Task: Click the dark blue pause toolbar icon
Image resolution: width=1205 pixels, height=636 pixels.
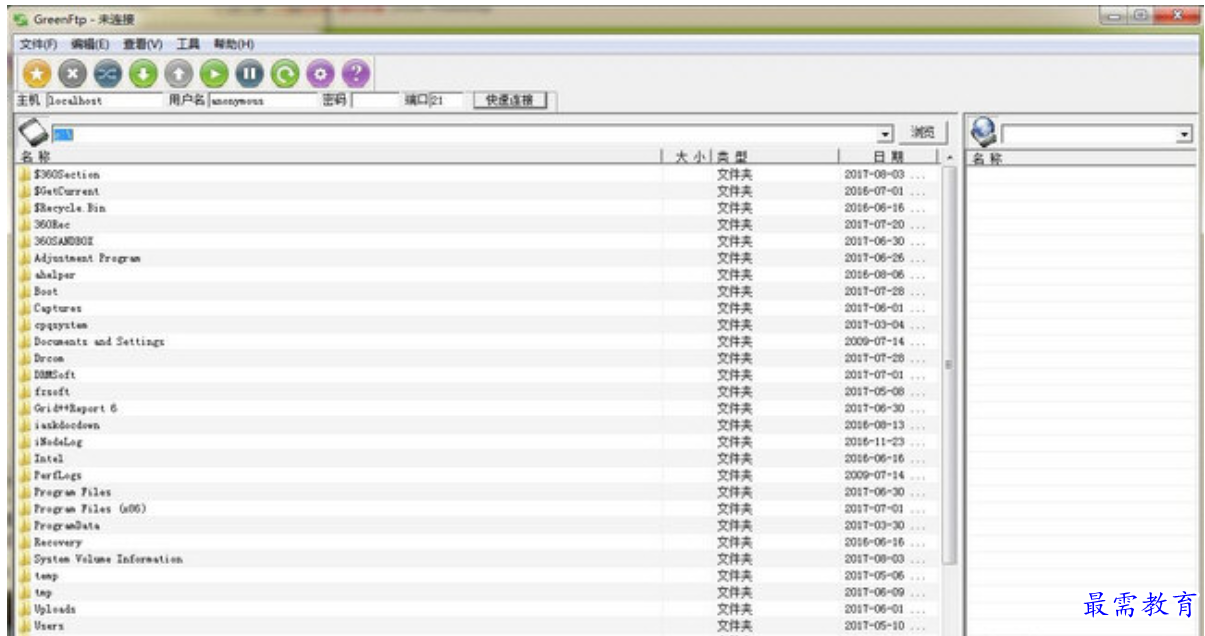Action: pos(250,73)
